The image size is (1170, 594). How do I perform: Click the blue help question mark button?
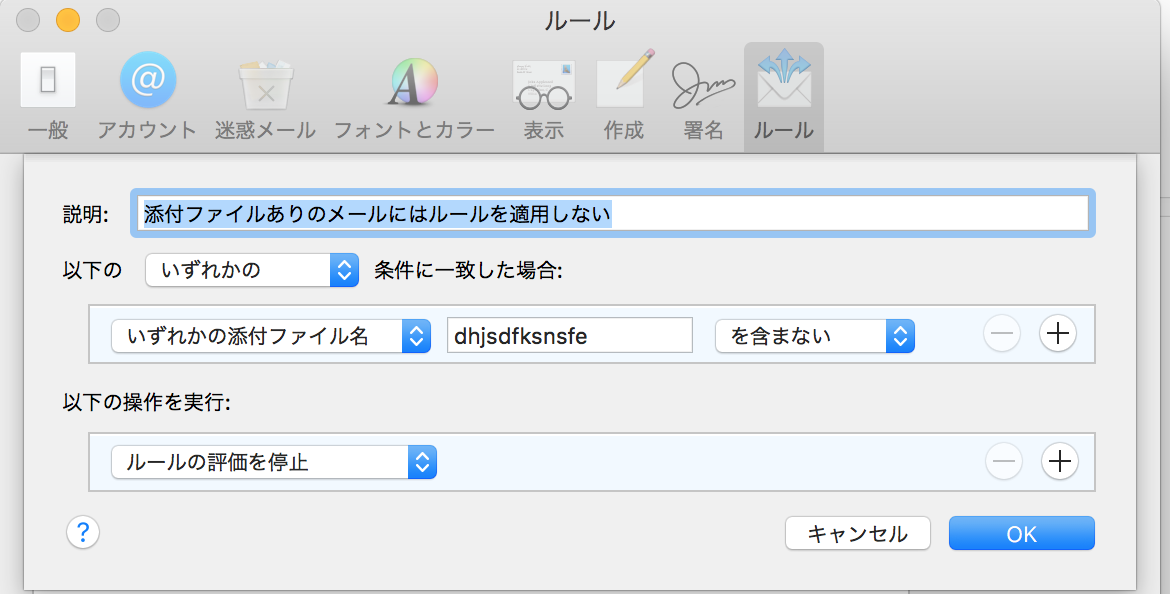pos(83,533)
